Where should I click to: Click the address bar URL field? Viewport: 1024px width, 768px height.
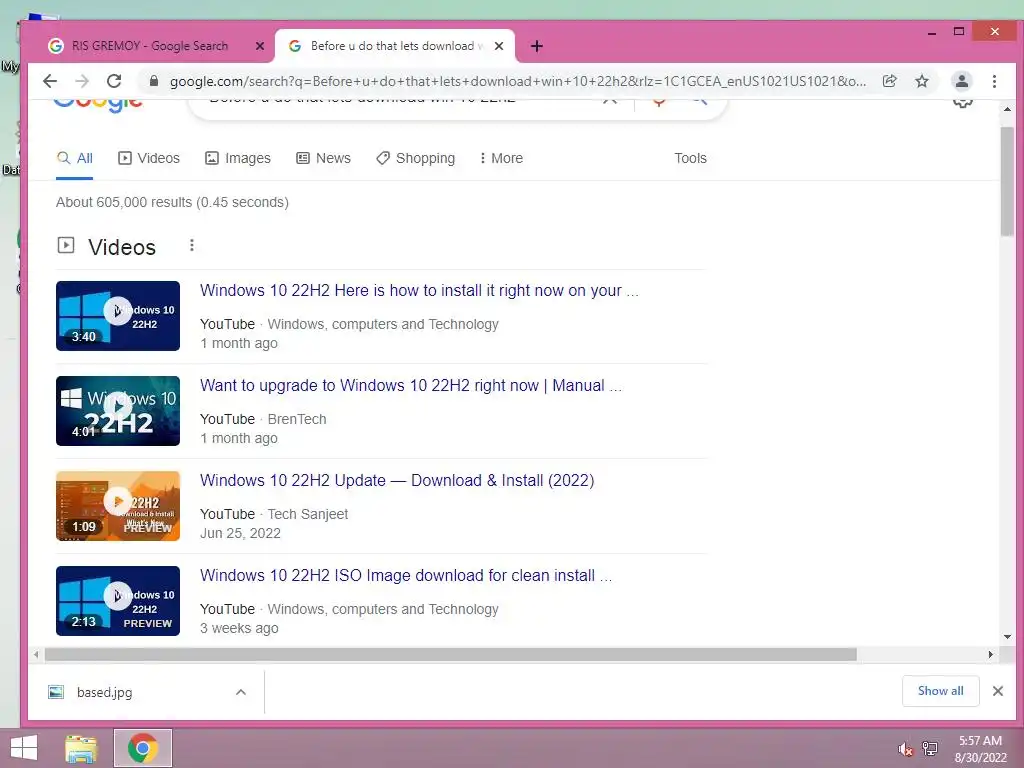coord(517,81)
